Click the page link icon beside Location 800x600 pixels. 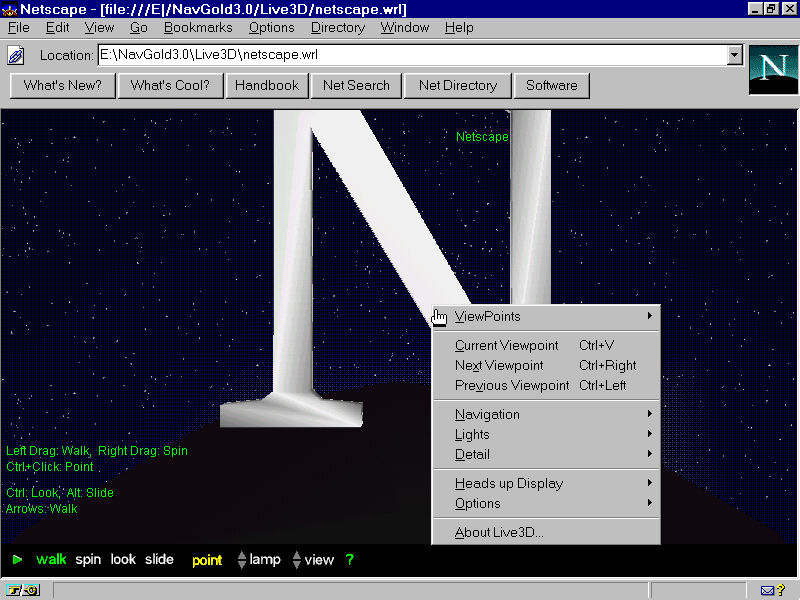(x=15, y=55)
